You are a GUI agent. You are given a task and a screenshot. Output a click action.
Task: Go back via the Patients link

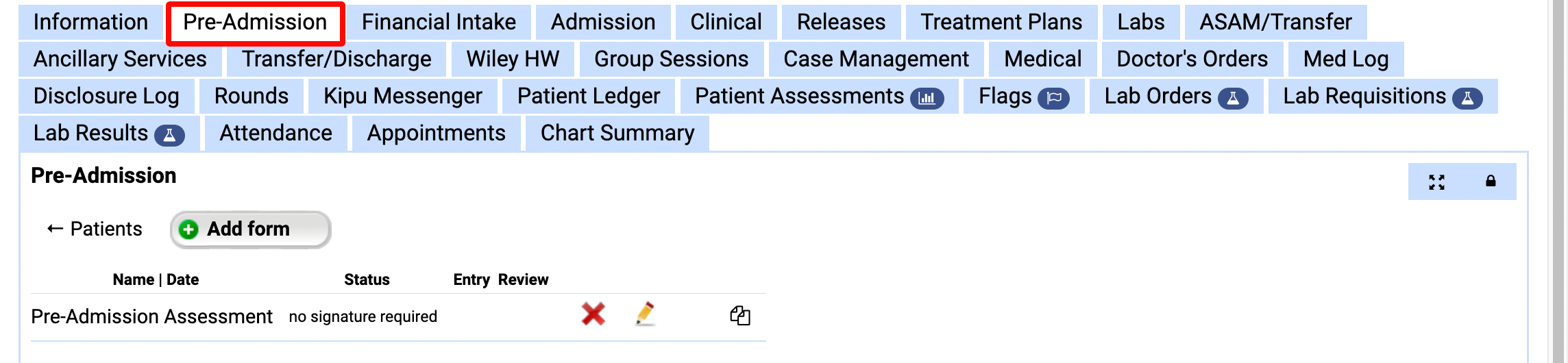[x=95, y=229]
